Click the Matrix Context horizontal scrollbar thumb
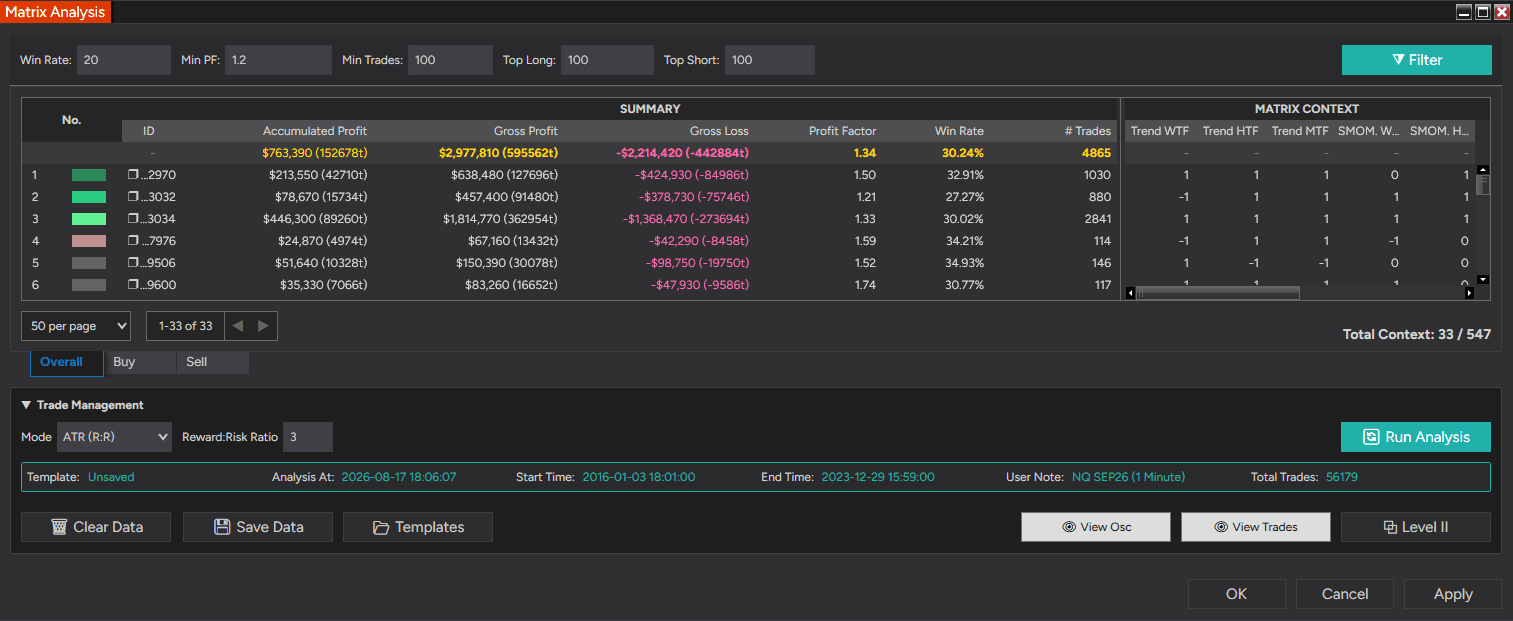This screenshot has width=1513, height=621. (x=1218, y=293)
